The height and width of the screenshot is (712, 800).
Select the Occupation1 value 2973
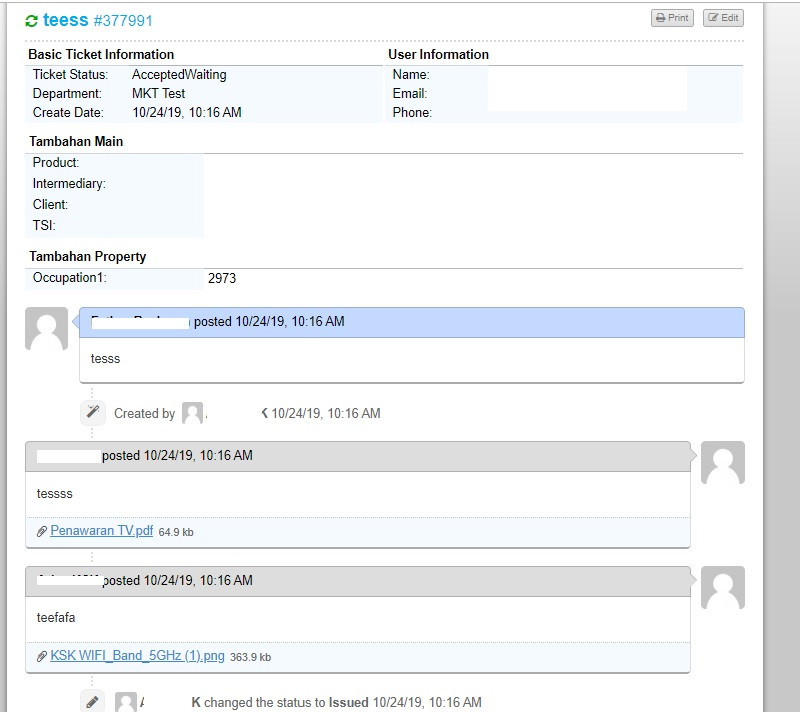pyautogui.click(x=222, y=279)
